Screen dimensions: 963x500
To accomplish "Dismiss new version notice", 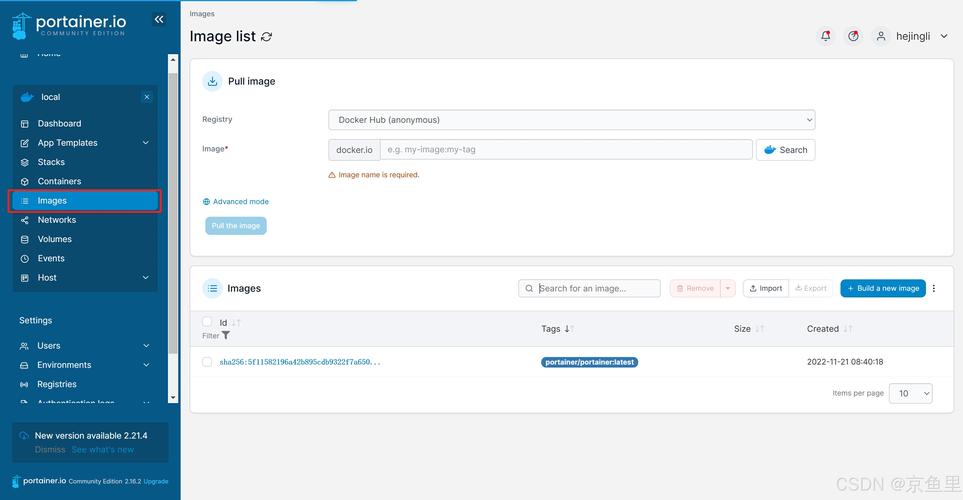I will 50,450.
